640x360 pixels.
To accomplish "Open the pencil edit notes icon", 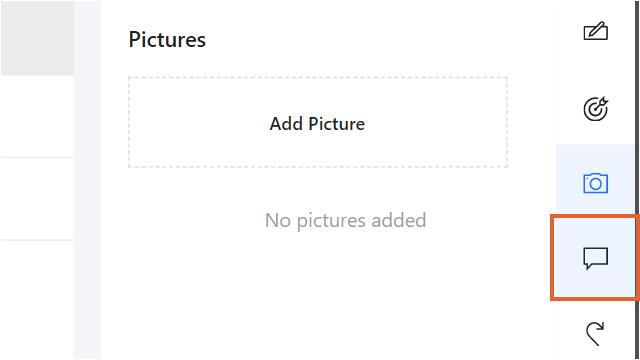I will (596, 31).
